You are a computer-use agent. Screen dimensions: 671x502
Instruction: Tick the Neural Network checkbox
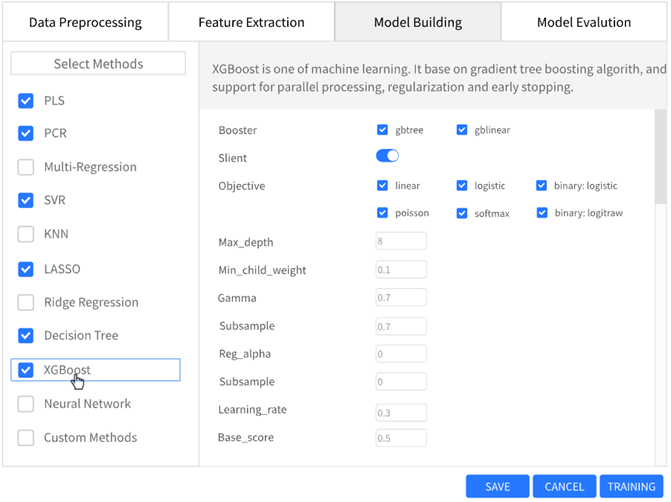point(26,404)
